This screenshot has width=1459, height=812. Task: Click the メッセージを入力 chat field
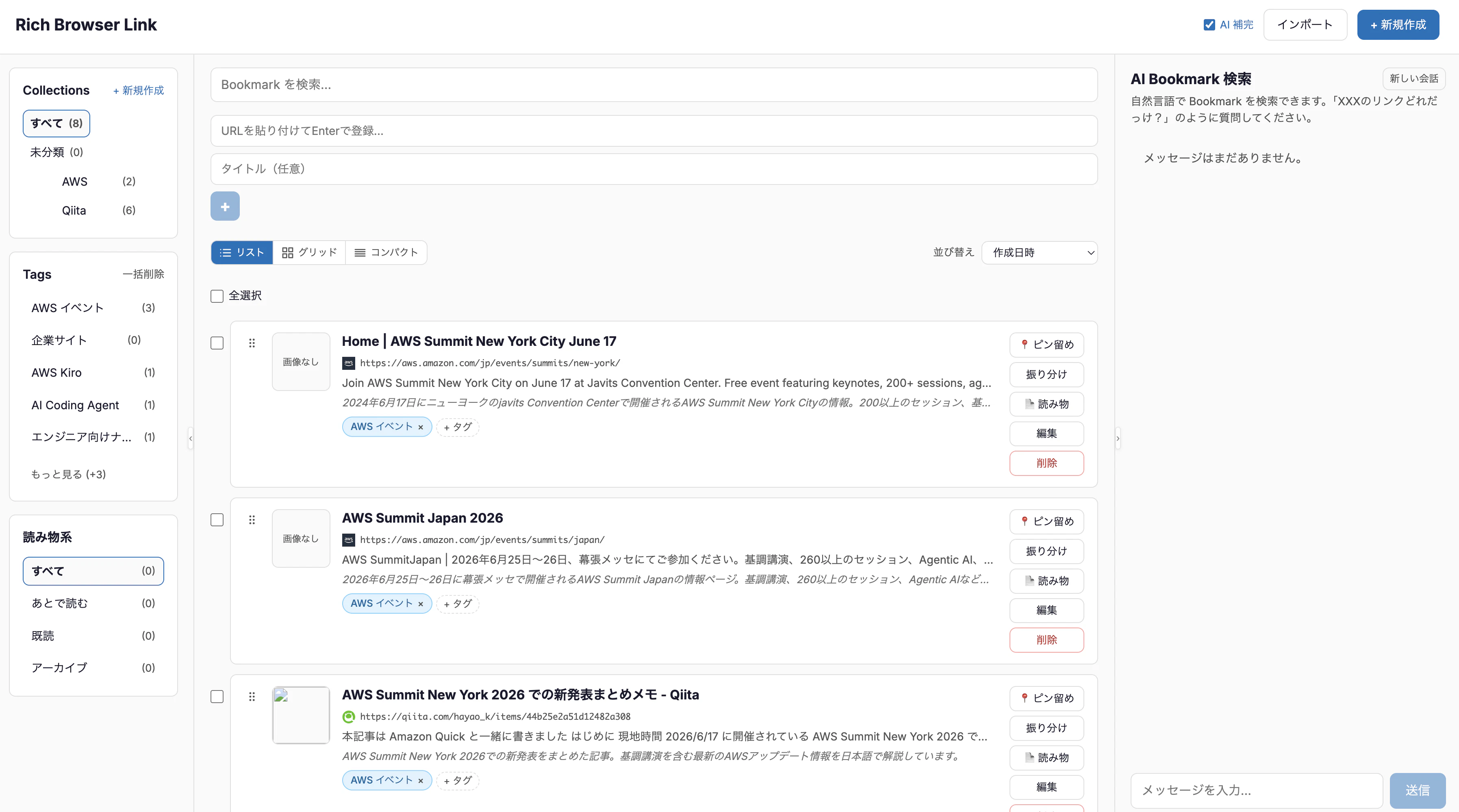coord(1257,790)
